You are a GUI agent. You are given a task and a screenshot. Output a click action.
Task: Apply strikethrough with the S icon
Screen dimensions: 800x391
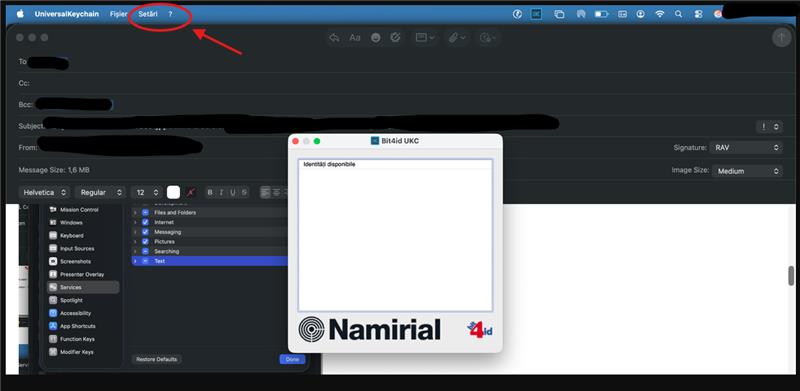click(244, 192)
